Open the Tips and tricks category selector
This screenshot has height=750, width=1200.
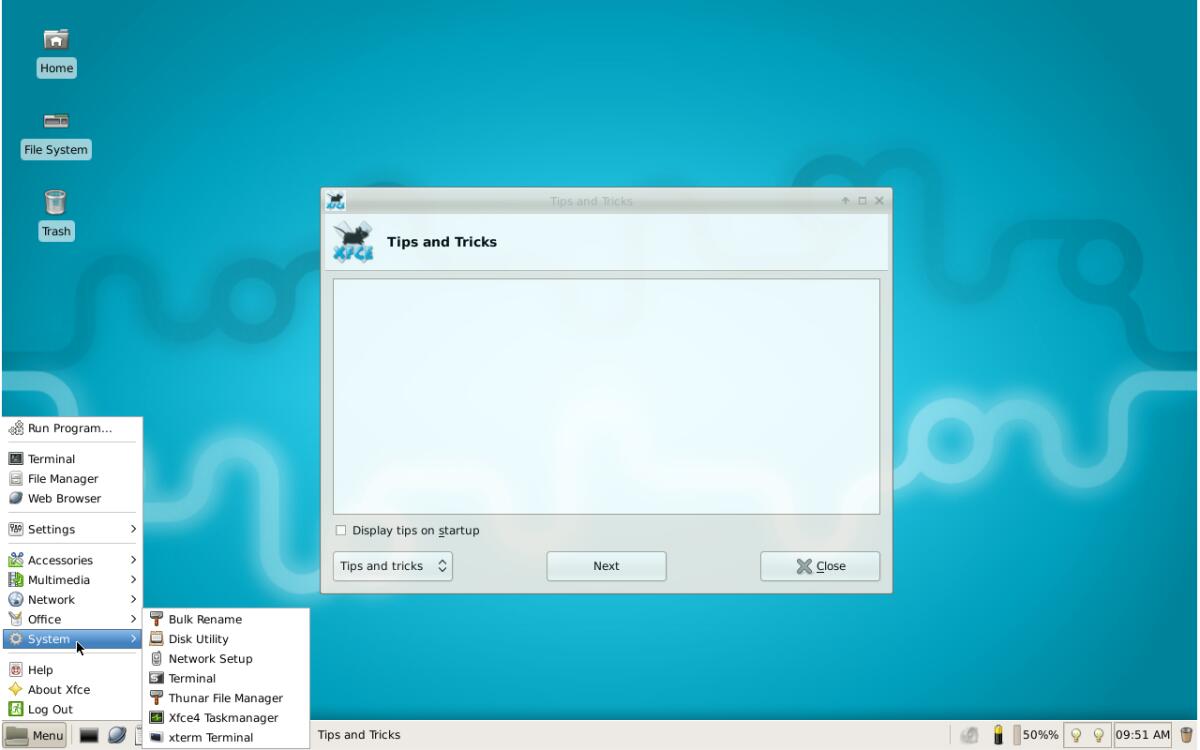392,565
